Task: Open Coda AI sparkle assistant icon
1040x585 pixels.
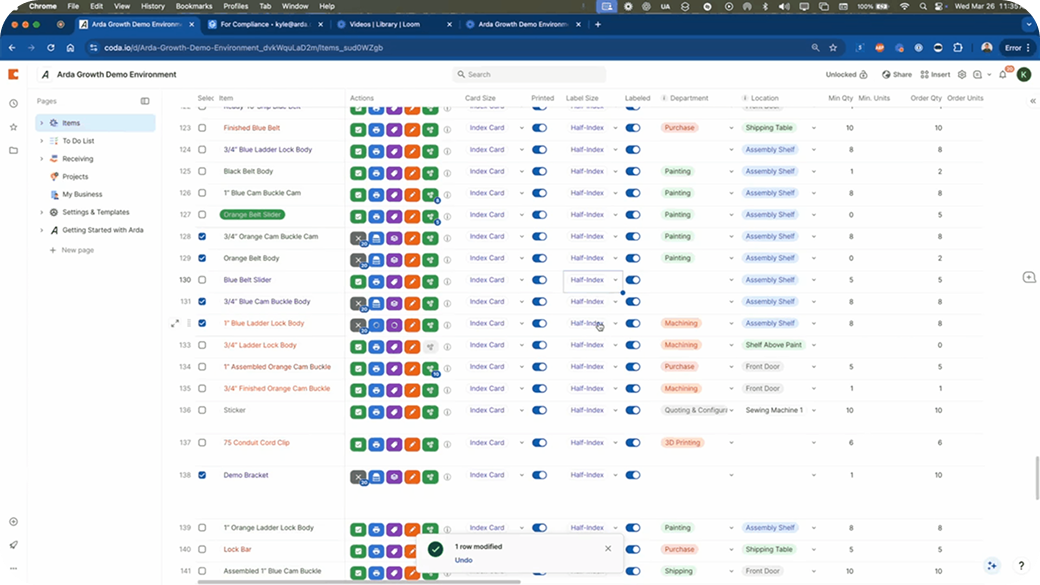Action: pyautogui.click(x=992, y=565)
